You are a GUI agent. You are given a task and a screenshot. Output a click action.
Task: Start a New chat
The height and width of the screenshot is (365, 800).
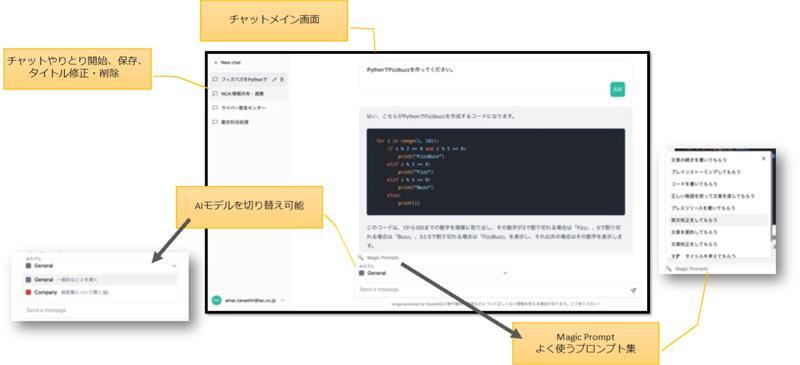tap(228, 62)
